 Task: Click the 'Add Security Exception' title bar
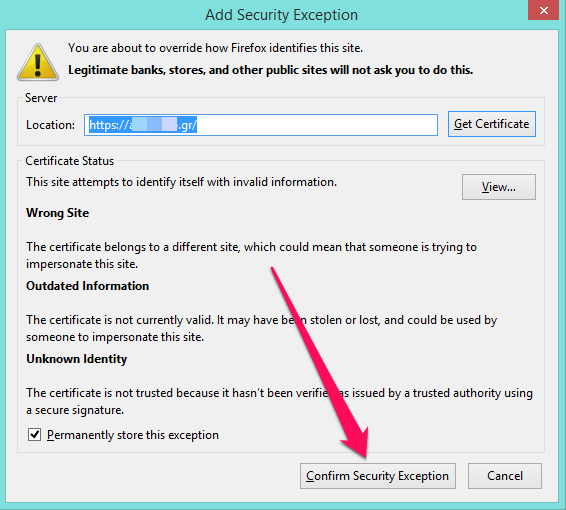pos(282,15)
